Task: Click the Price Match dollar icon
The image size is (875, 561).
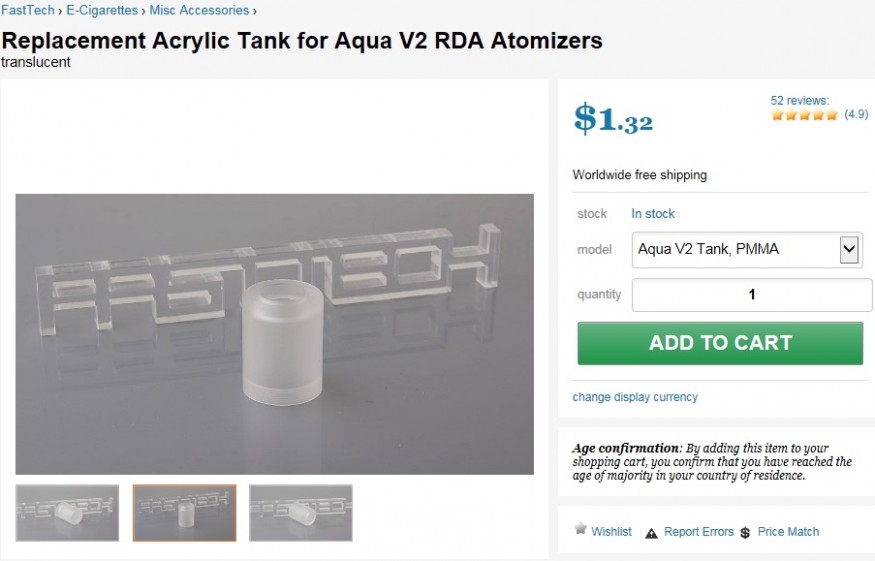Action: coord(745,533)
